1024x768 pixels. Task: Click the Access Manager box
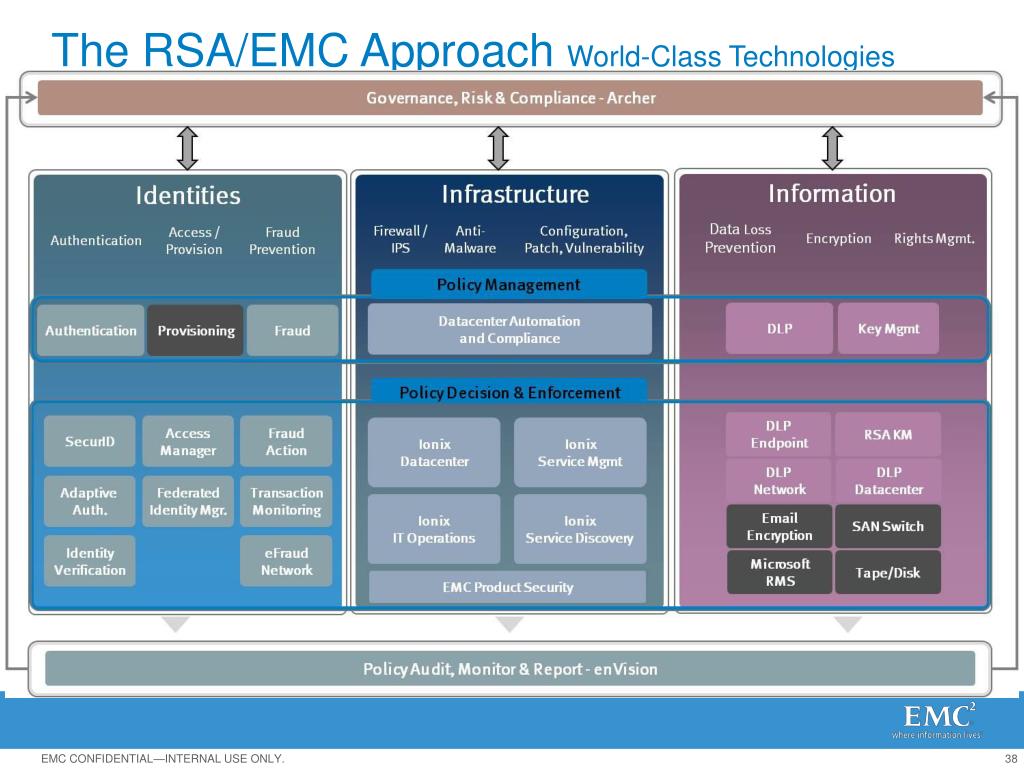point(188,441)
